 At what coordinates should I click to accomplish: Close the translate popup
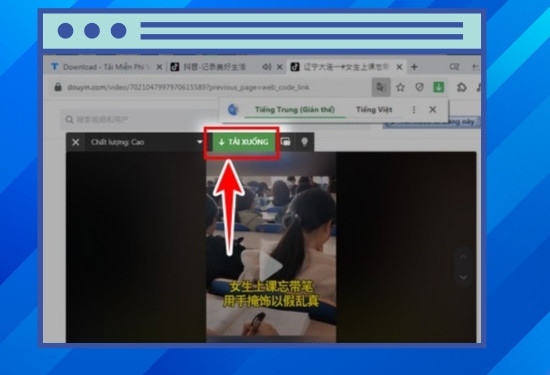433,110
